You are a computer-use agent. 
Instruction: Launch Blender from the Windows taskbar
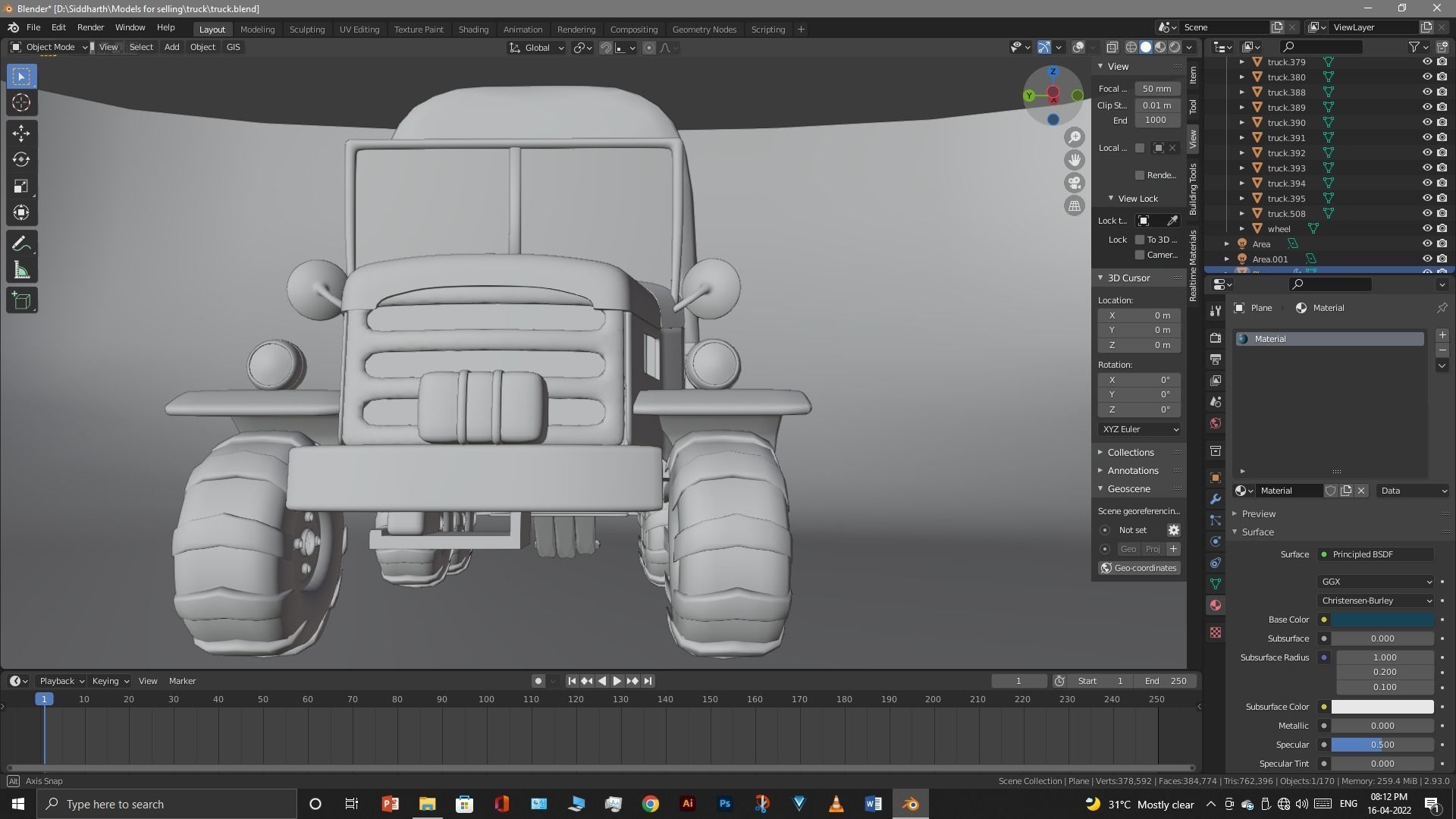click(x=910, y=804)
